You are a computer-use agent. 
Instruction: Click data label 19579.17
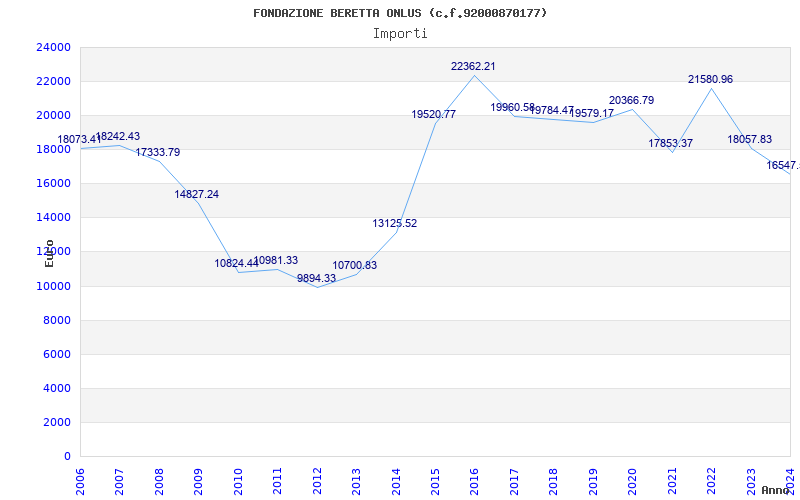[x=592, y=113]
